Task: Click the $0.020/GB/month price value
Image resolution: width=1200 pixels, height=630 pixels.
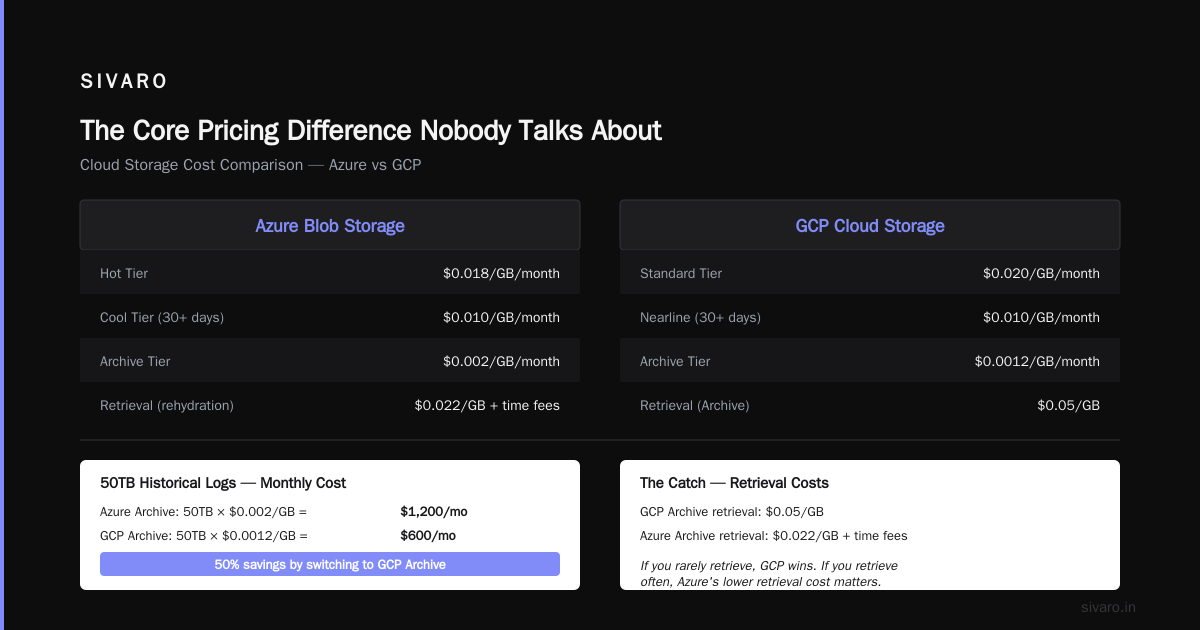Action: [1041, 273]
